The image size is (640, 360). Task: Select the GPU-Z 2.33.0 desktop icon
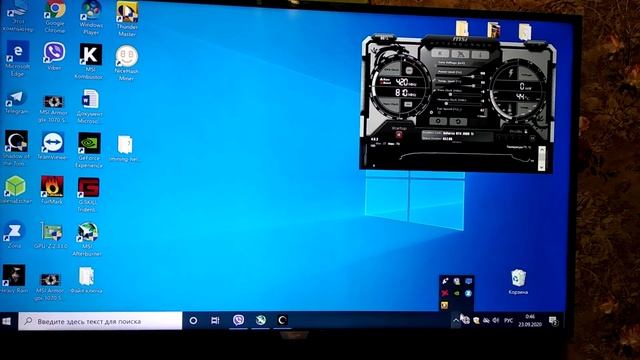pos(51,236)
